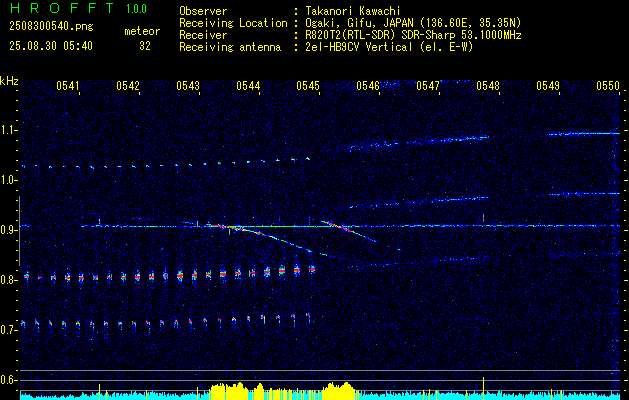The image size is (629, 400).
Task: Click frequency axis label 1.1
Action: (x=8, y=130)
